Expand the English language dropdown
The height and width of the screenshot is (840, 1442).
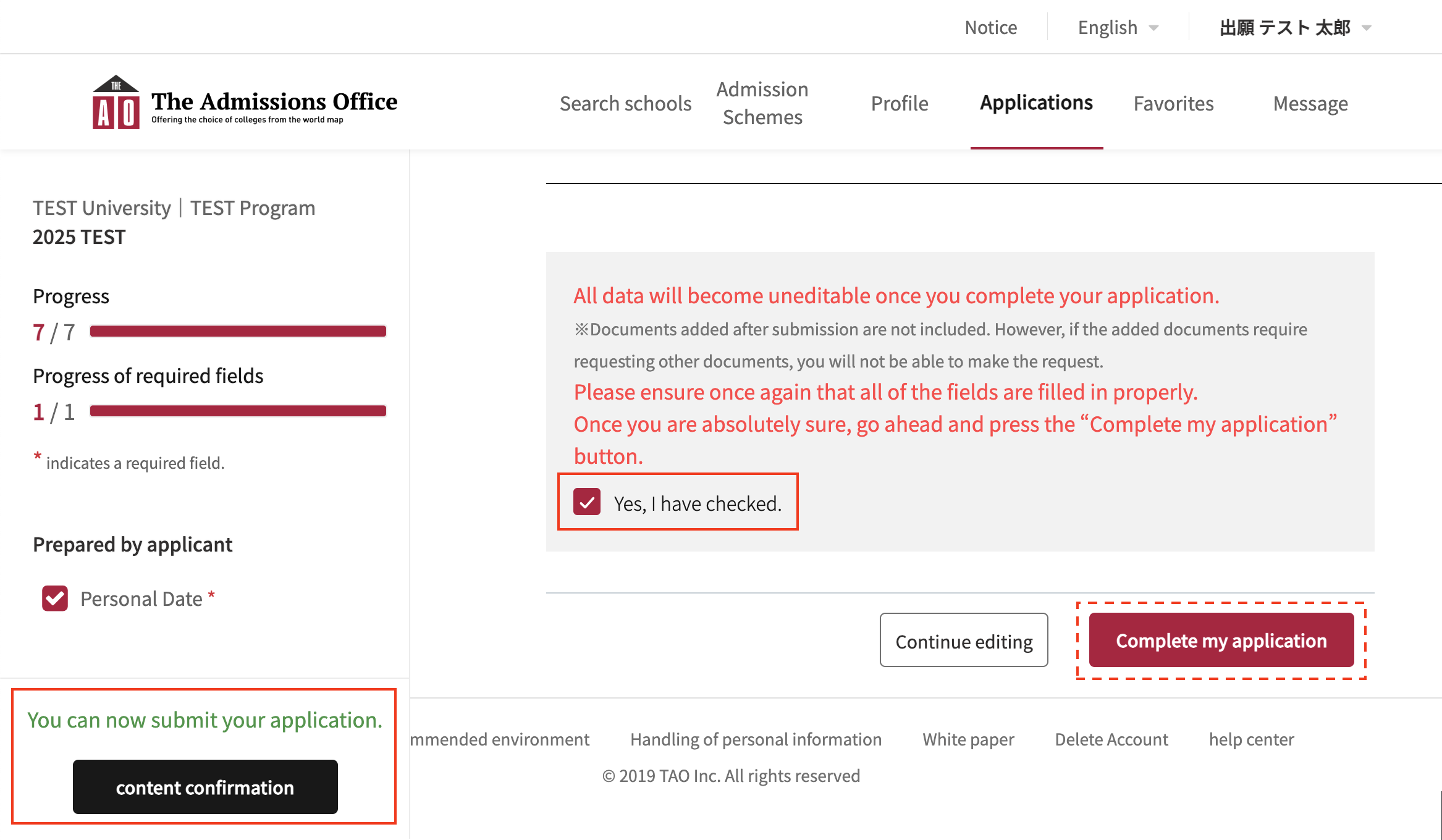1118,28
